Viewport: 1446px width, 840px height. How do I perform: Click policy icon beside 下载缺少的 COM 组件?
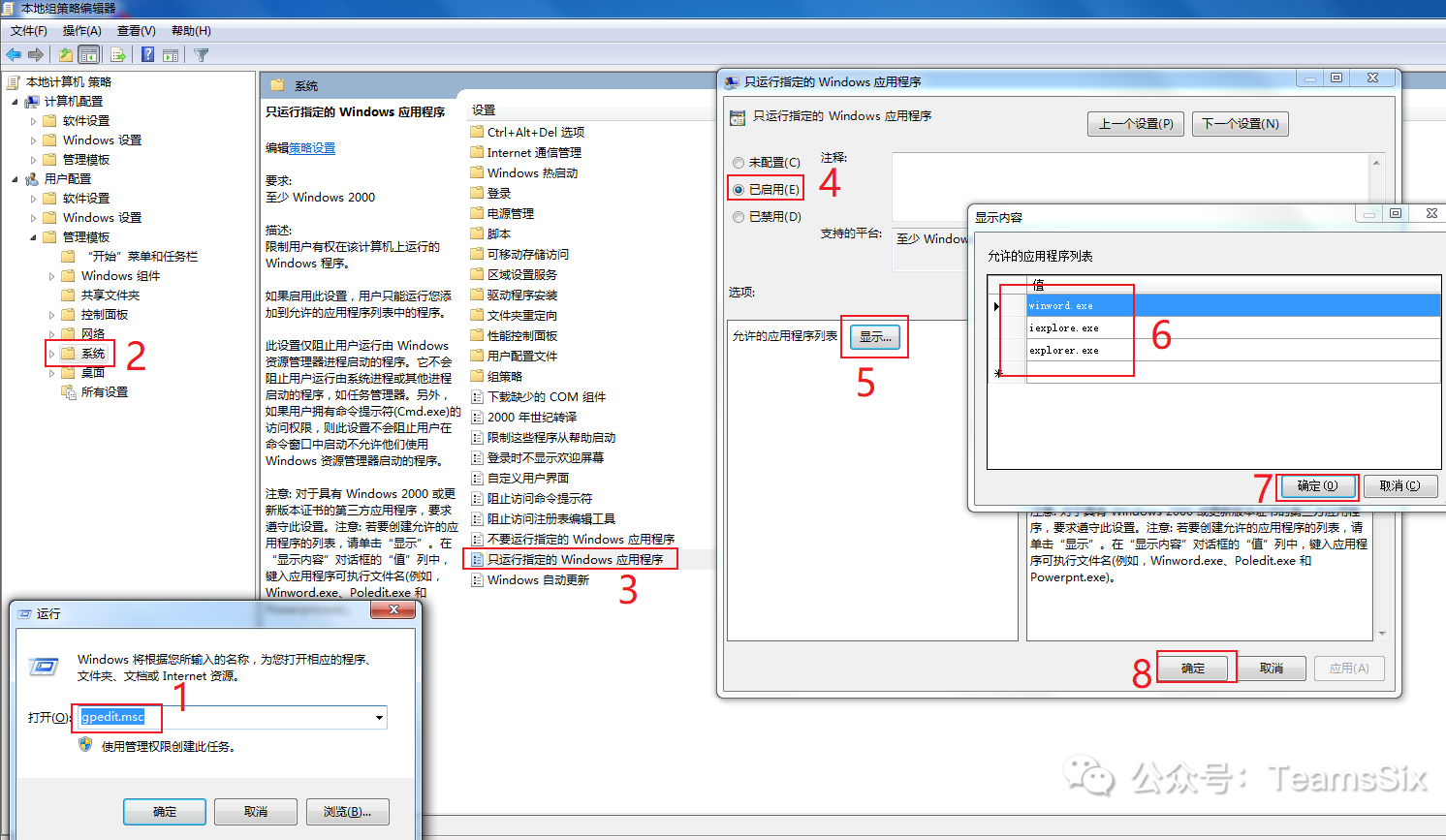point(477,396)
